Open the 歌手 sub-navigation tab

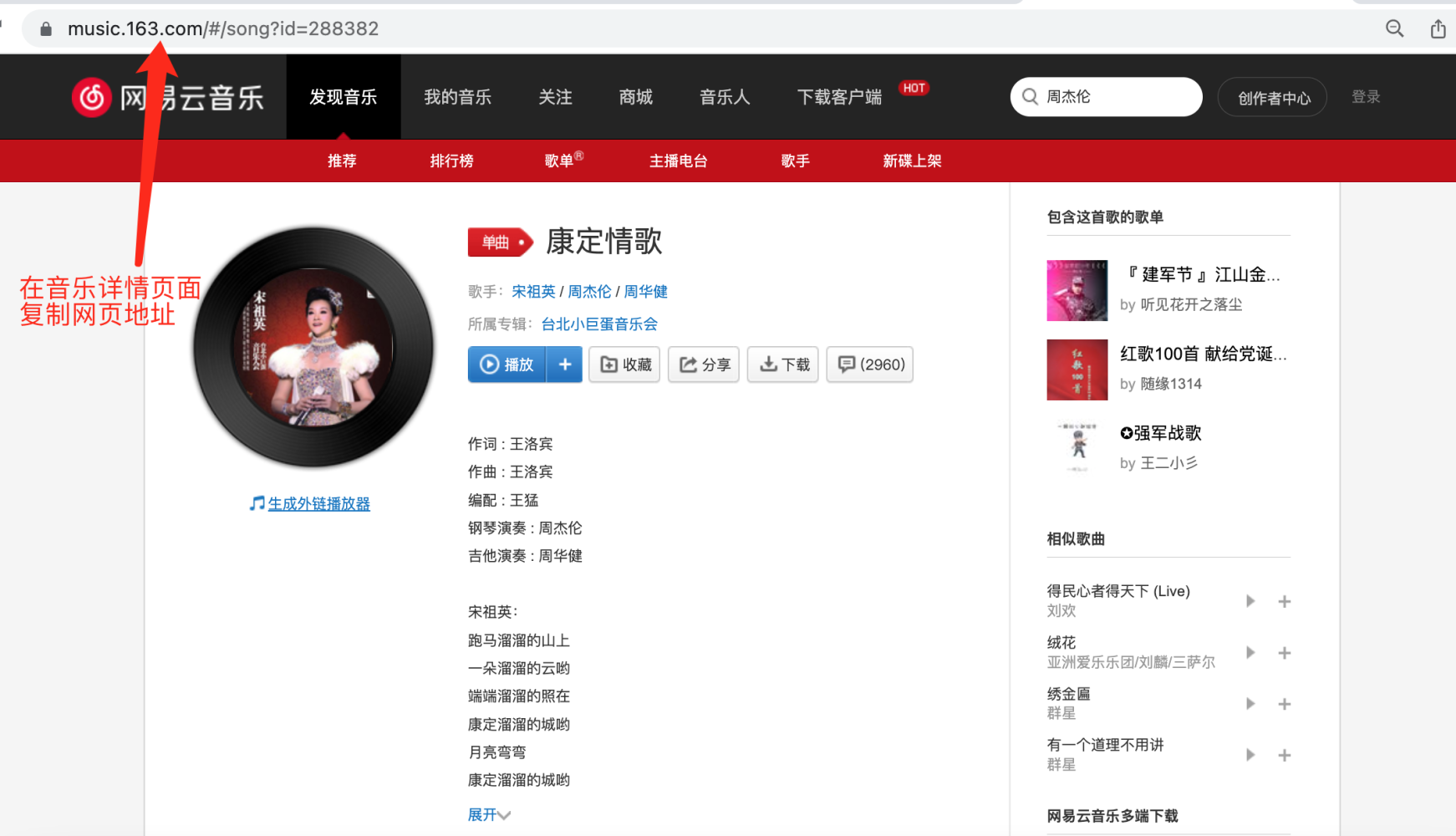[795, 161]
